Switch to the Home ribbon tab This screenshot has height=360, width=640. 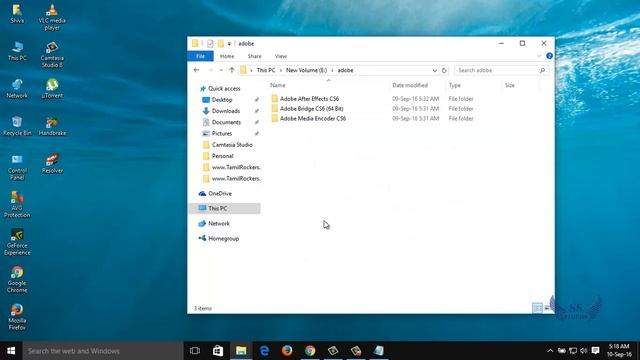(x=227, y=56)
